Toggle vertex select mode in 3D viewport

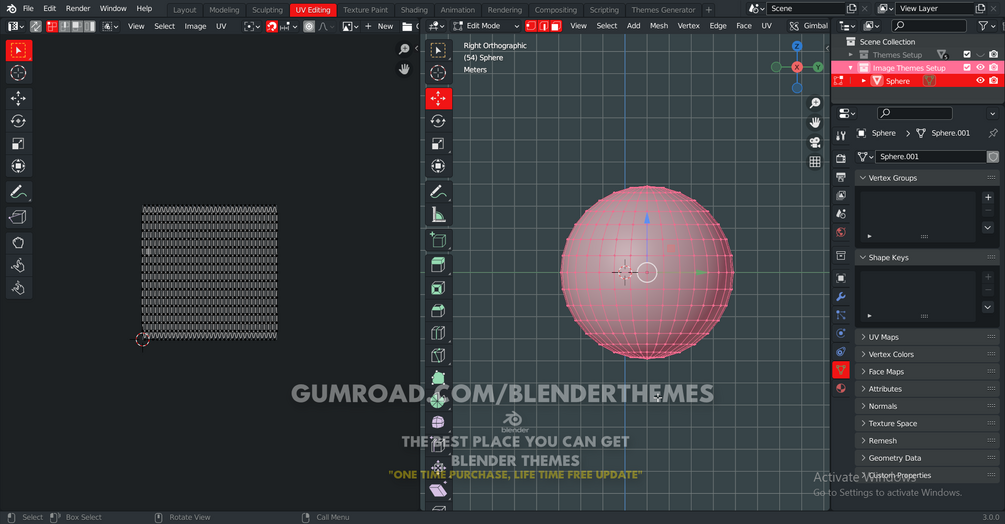(x=531, y=26)
